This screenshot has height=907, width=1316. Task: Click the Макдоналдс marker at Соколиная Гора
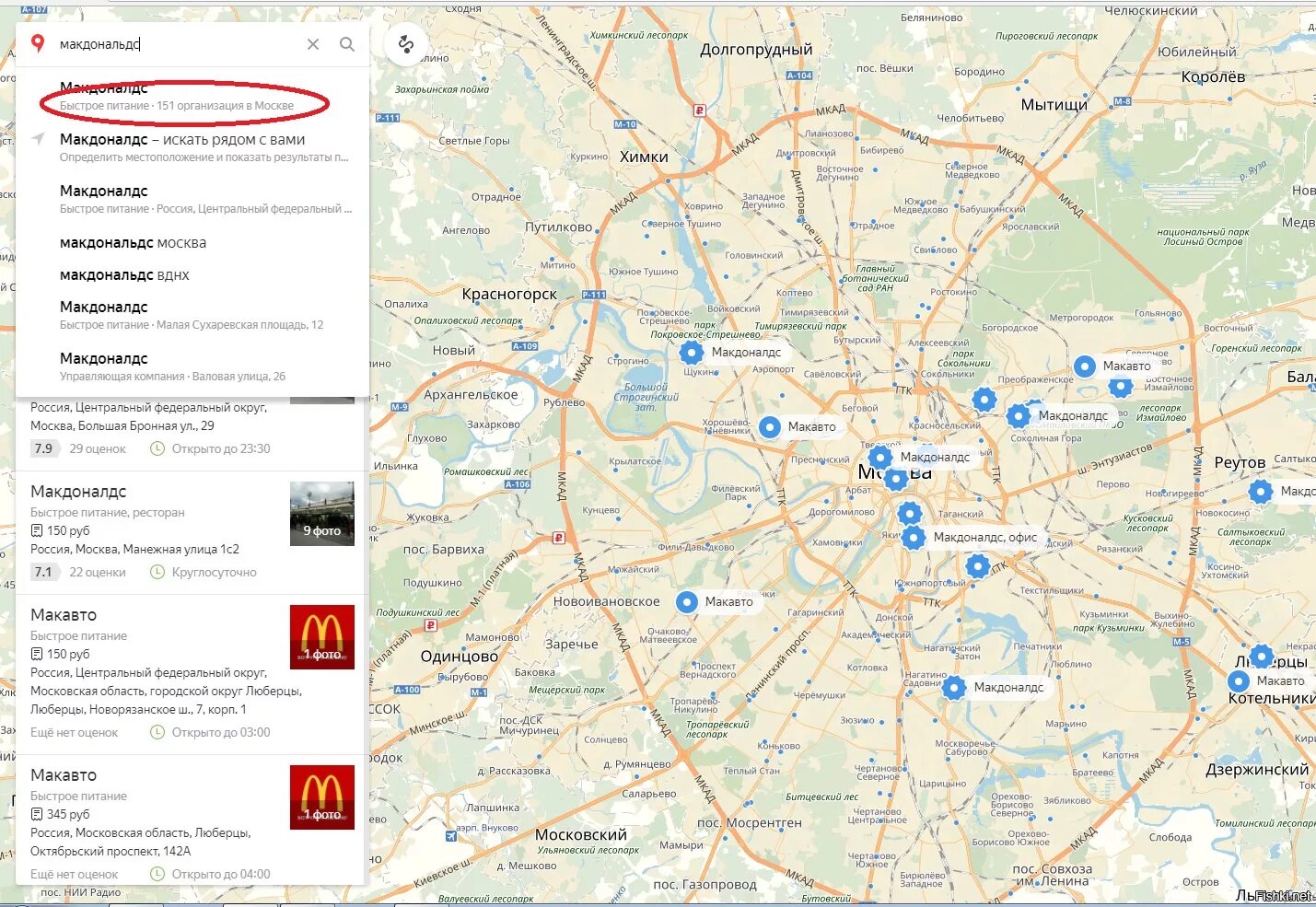1019,415
